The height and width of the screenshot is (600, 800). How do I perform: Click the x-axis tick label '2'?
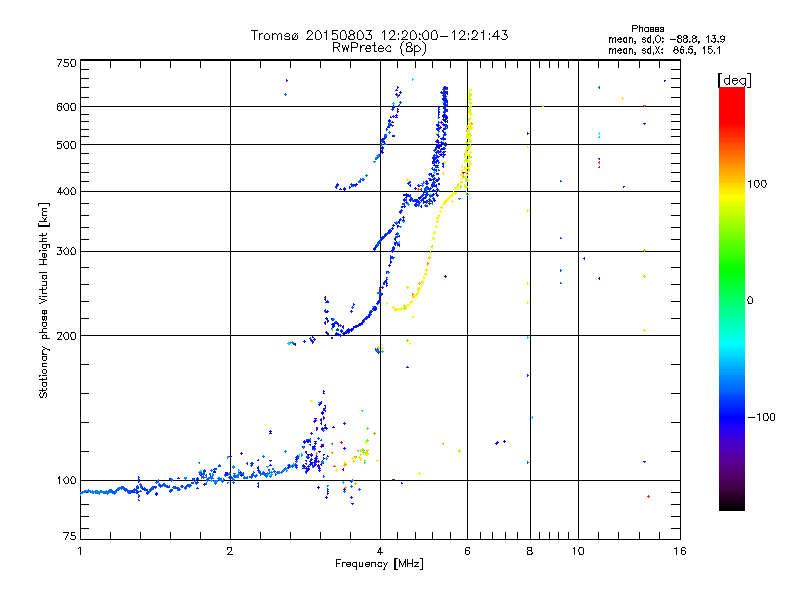[230, 551]
